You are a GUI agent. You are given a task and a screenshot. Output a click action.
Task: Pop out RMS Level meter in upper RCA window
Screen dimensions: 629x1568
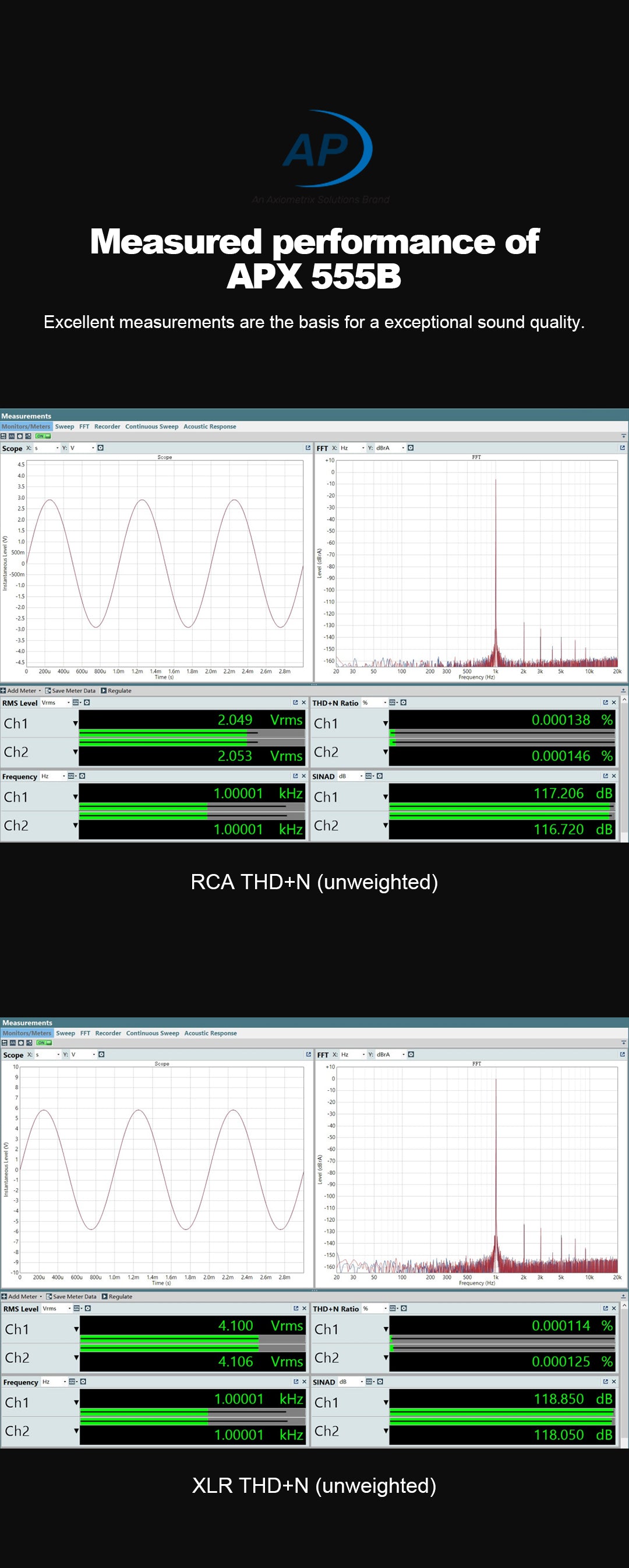295,703
